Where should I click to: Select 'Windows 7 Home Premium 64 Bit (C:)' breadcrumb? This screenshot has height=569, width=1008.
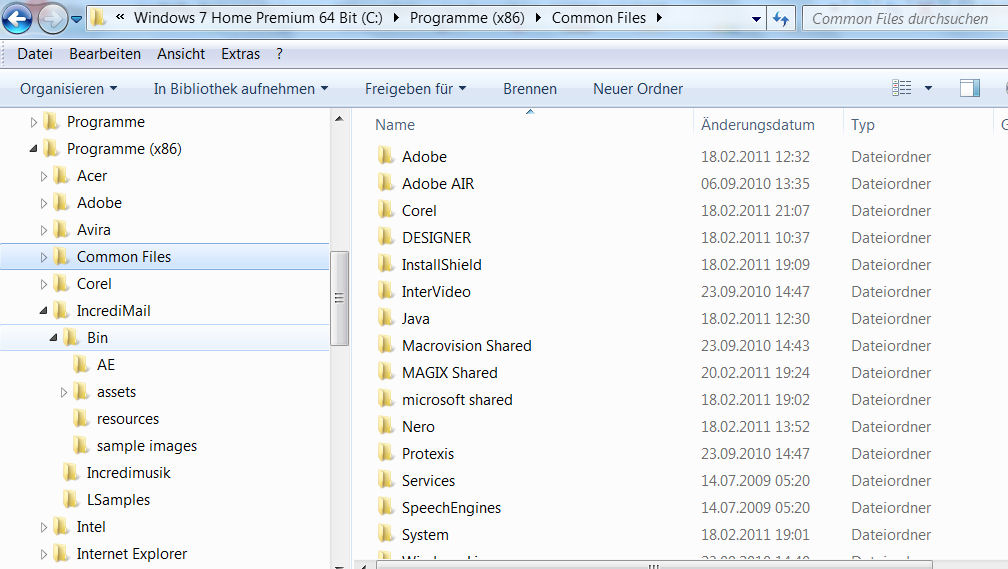[258, 18]
